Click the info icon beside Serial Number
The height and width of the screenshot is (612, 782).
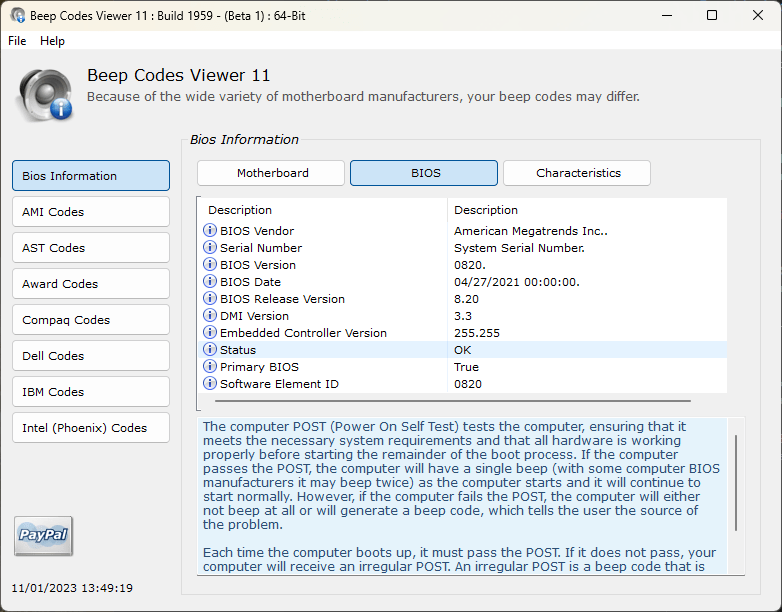(x=210, y=247)
